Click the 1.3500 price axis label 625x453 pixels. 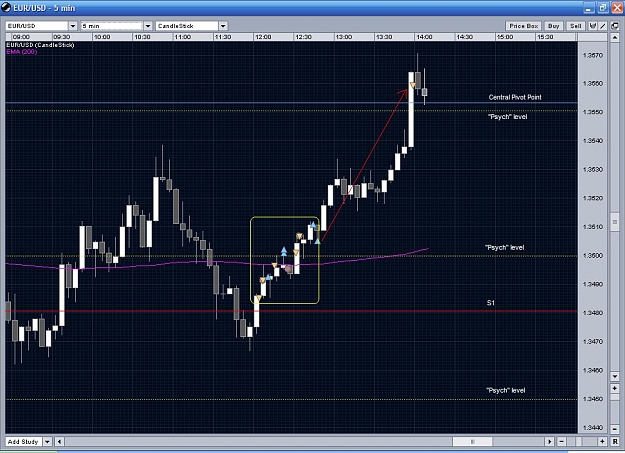593,256
